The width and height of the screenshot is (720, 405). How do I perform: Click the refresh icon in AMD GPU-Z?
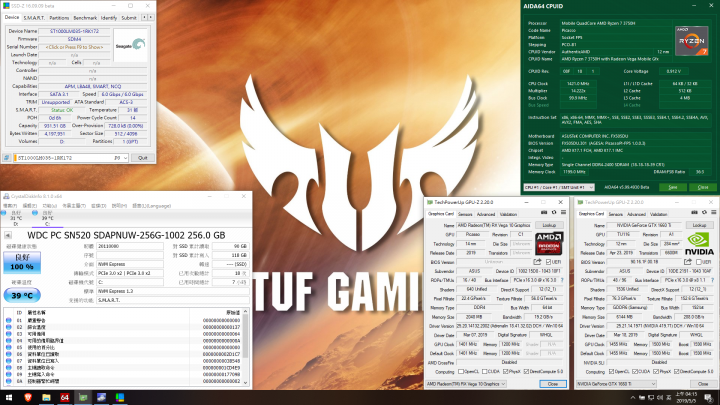pyautogui.click(x=554, y=213)
